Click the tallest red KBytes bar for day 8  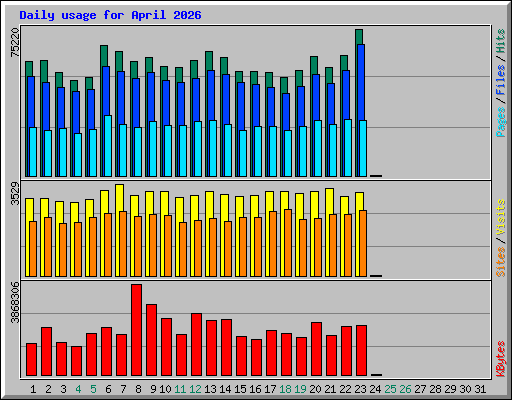[136, 330]
